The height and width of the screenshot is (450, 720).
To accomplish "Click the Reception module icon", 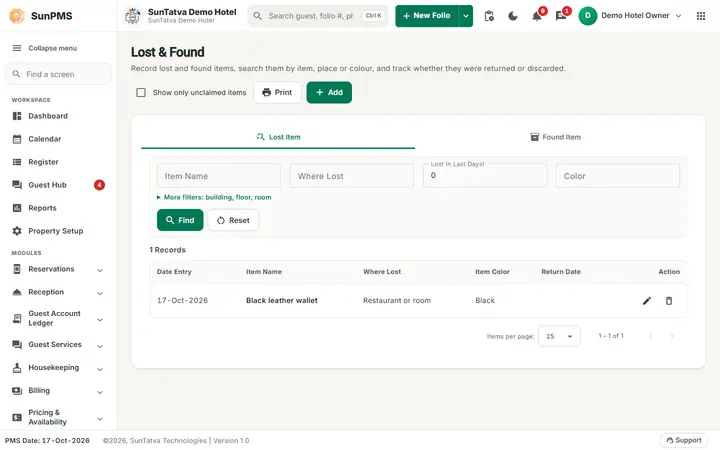I will click(17, 292).
